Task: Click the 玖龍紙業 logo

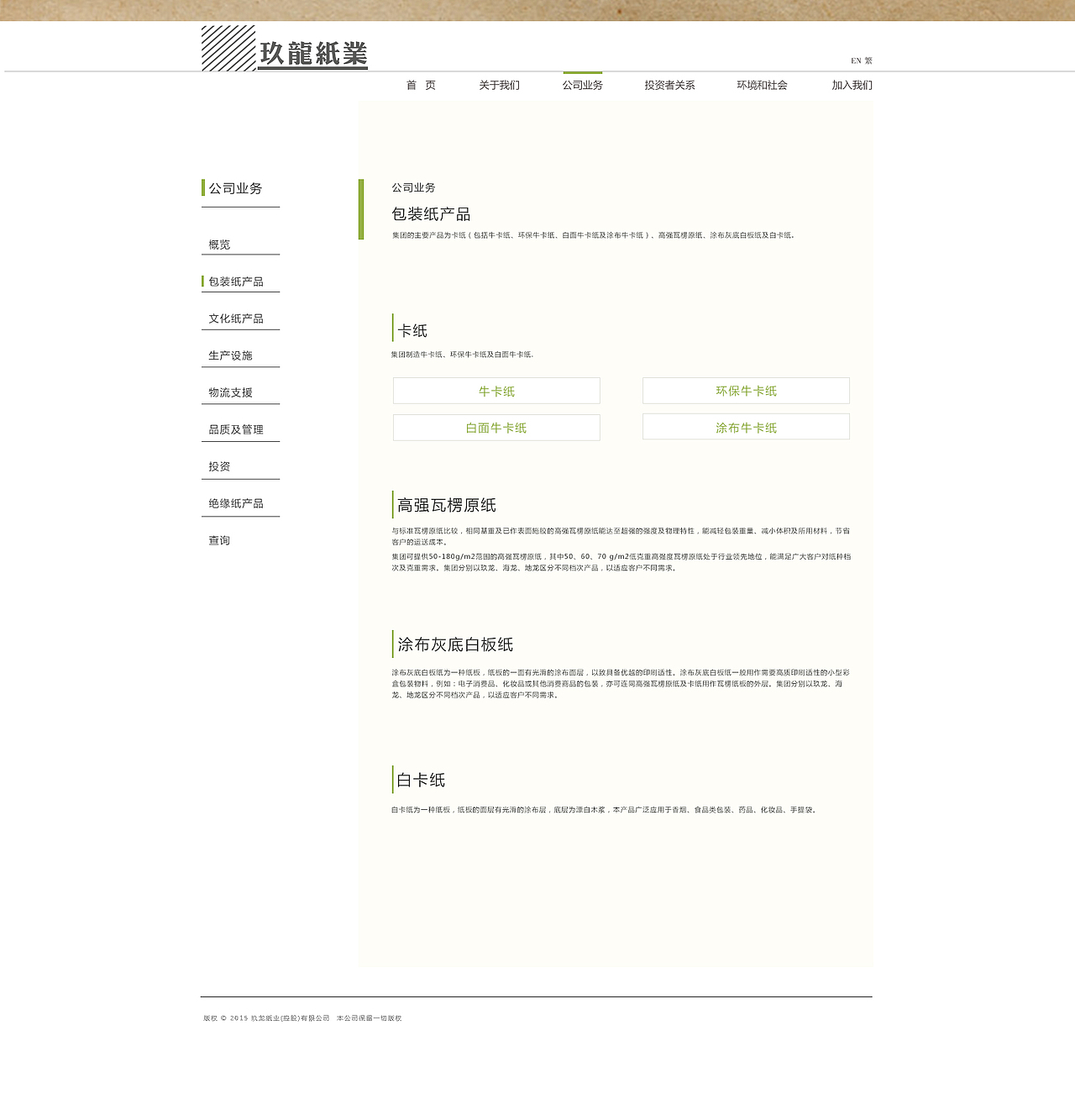Action: [x=285, y=49]
